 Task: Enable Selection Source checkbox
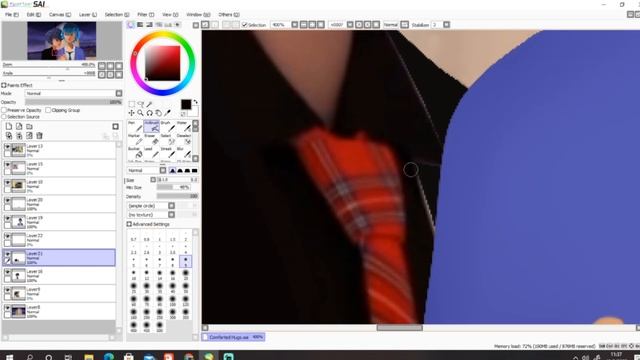(4, 117)
